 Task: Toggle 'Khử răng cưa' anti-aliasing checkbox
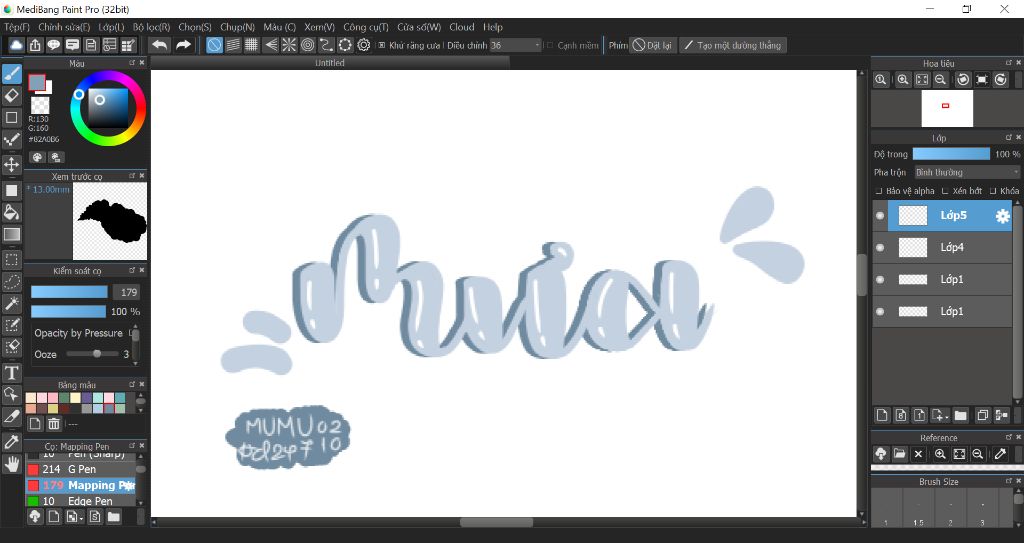382,45
